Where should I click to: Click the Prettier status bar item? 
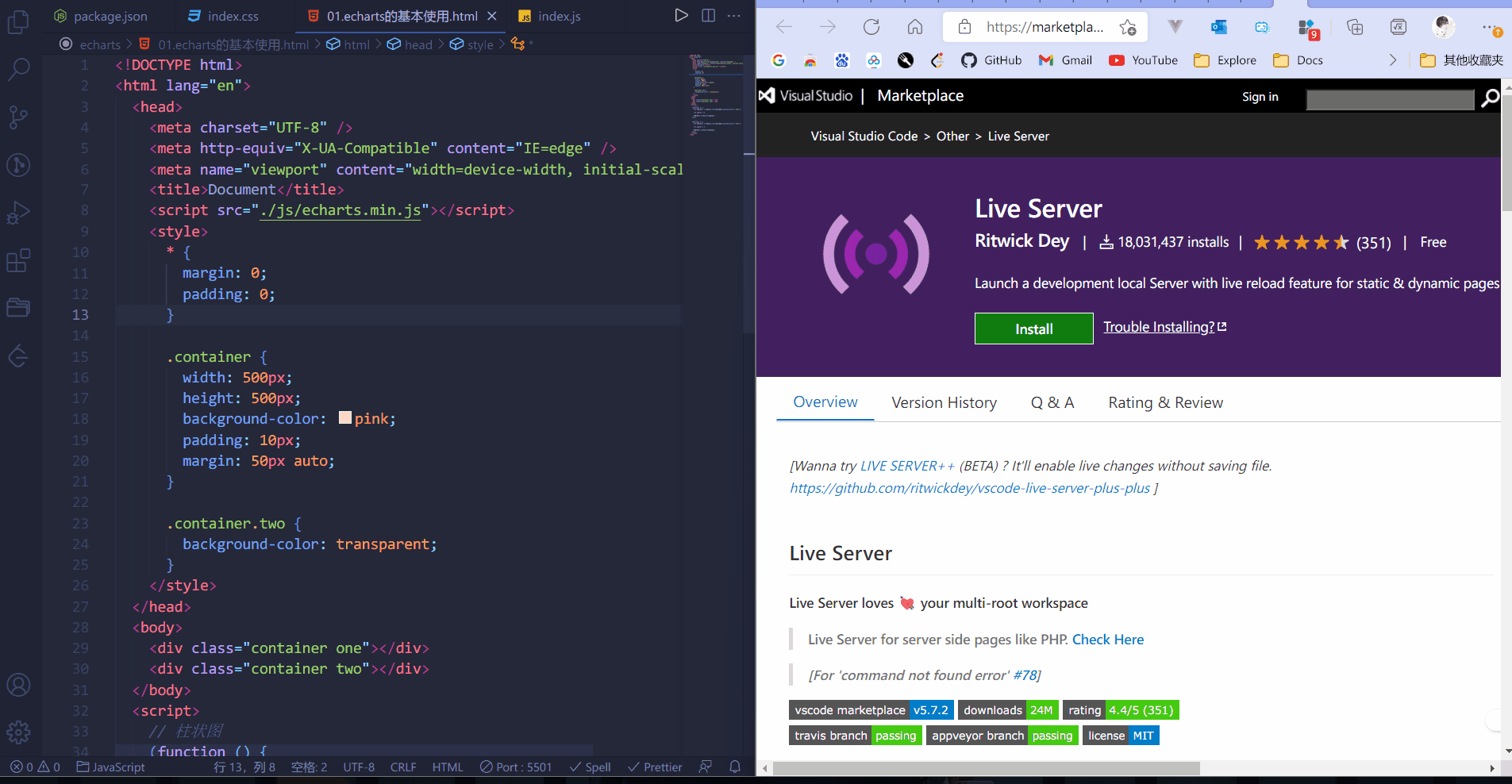point(655,767)
